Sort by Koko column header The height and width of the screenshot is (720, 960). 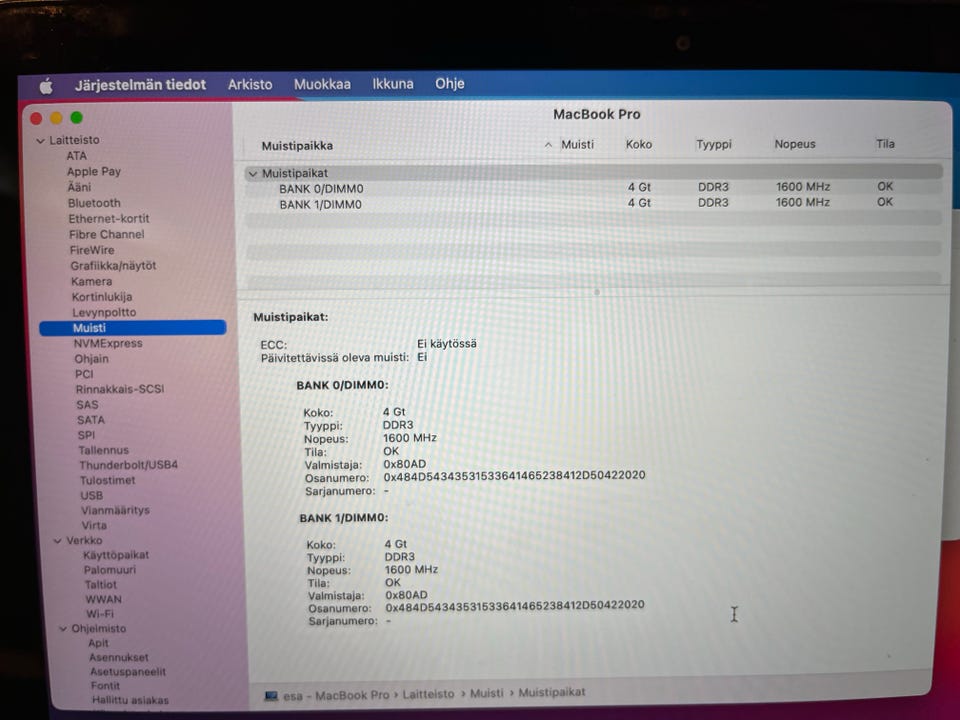coord(639,144)
